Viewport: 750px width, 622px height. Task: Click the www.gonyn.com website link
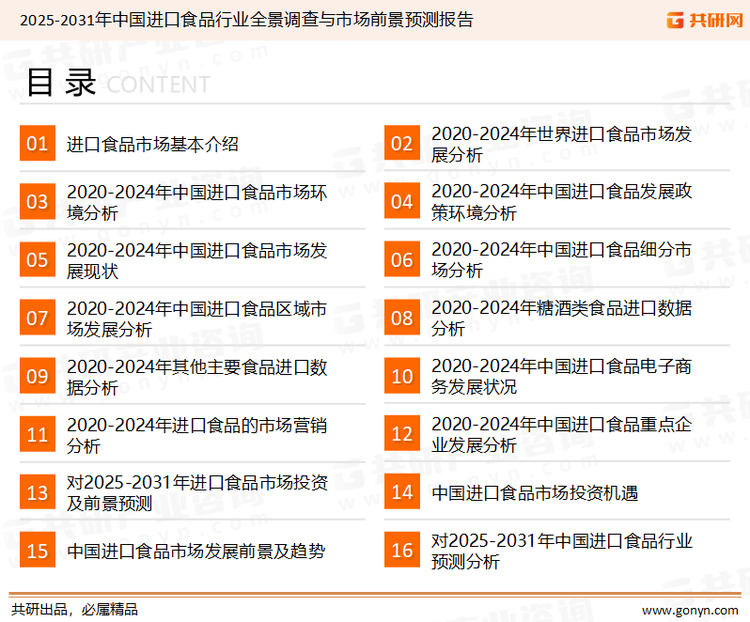pos(677,607)
